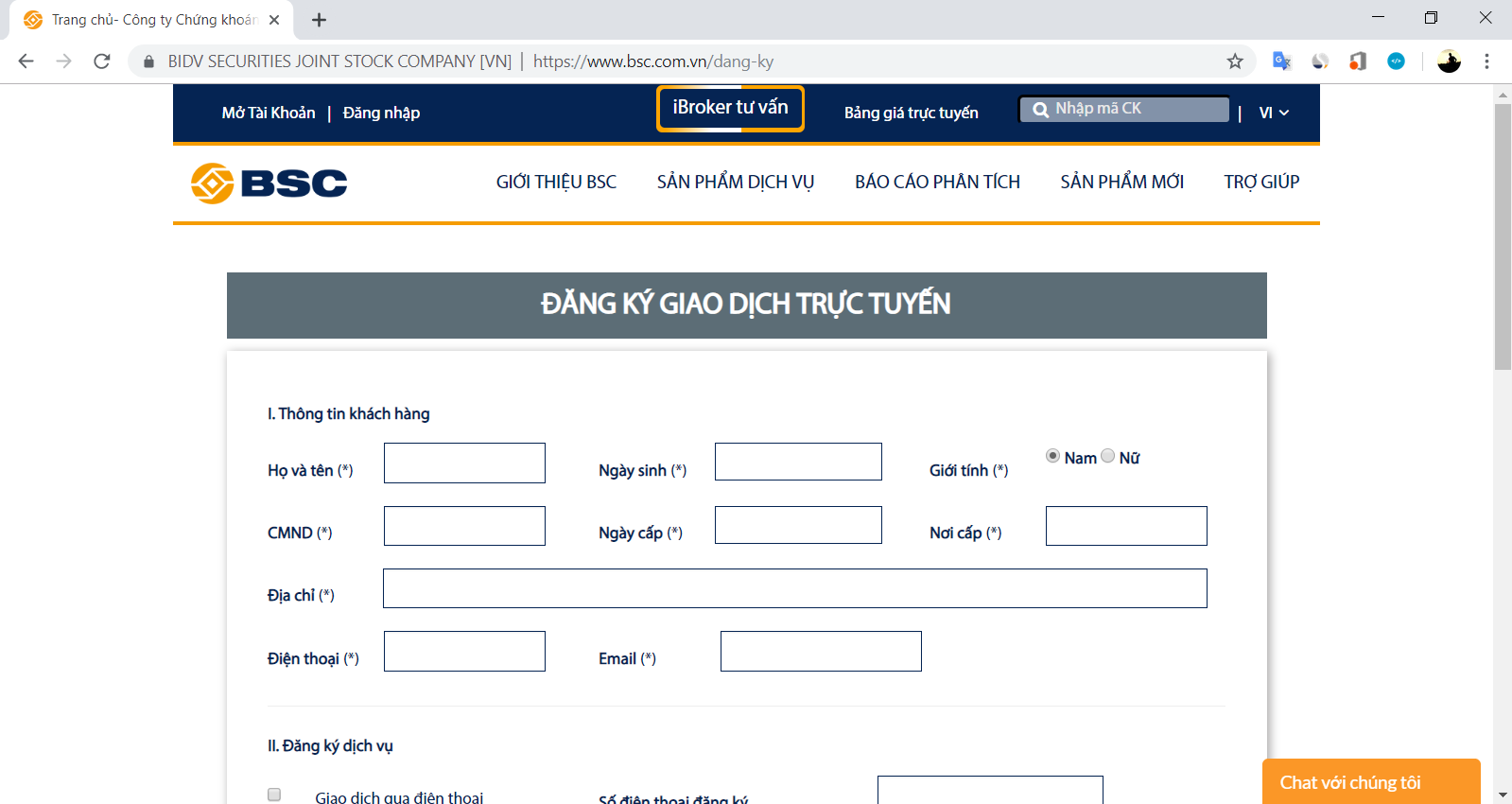Expand the VI language dropdown
Viewport: 1512px width, 804px height.
pos(1274,113)
